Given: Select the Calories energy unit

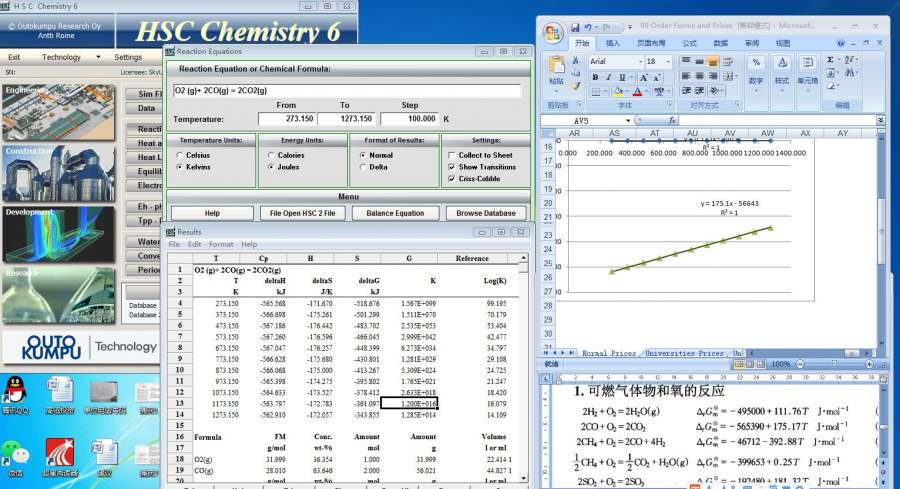Looking at the screenshot, I should click(x=270, y=155).
